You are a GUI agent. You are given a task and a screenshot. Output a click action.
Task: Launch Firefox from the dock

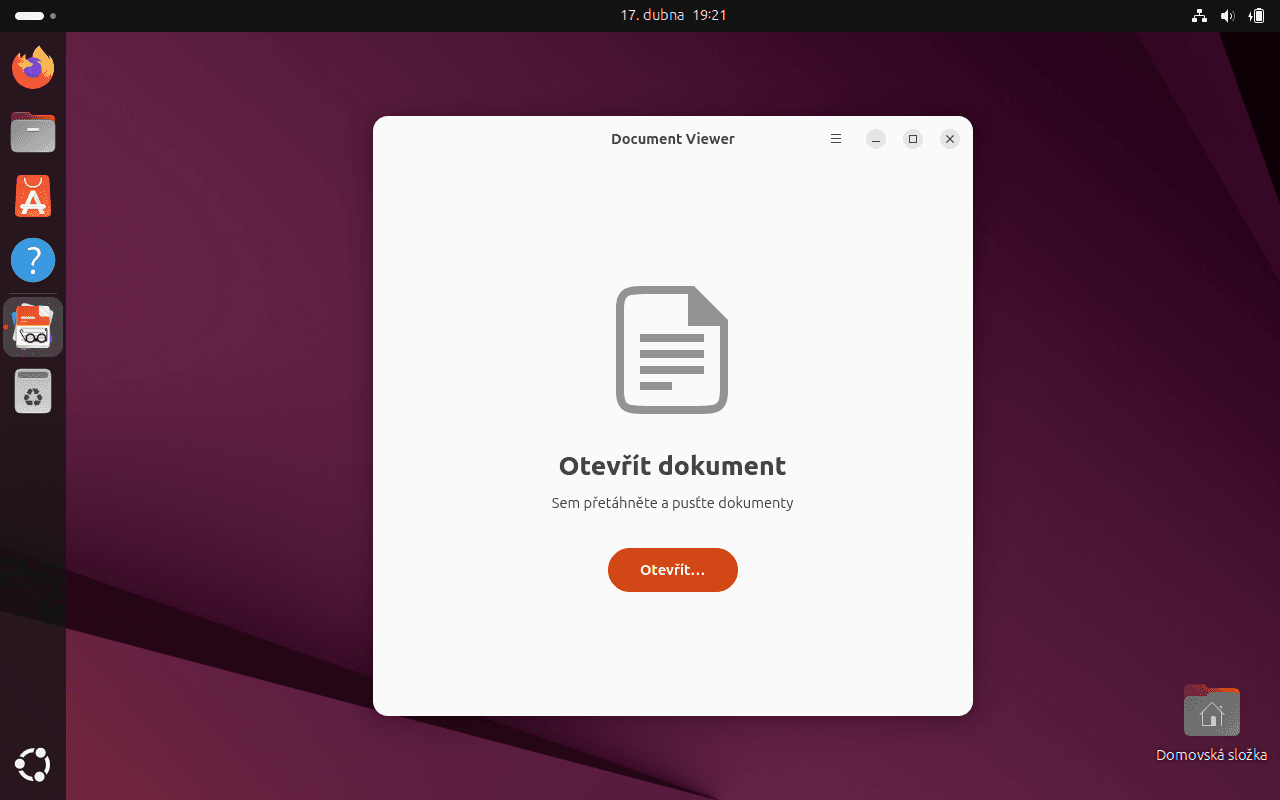pos(33,67)
